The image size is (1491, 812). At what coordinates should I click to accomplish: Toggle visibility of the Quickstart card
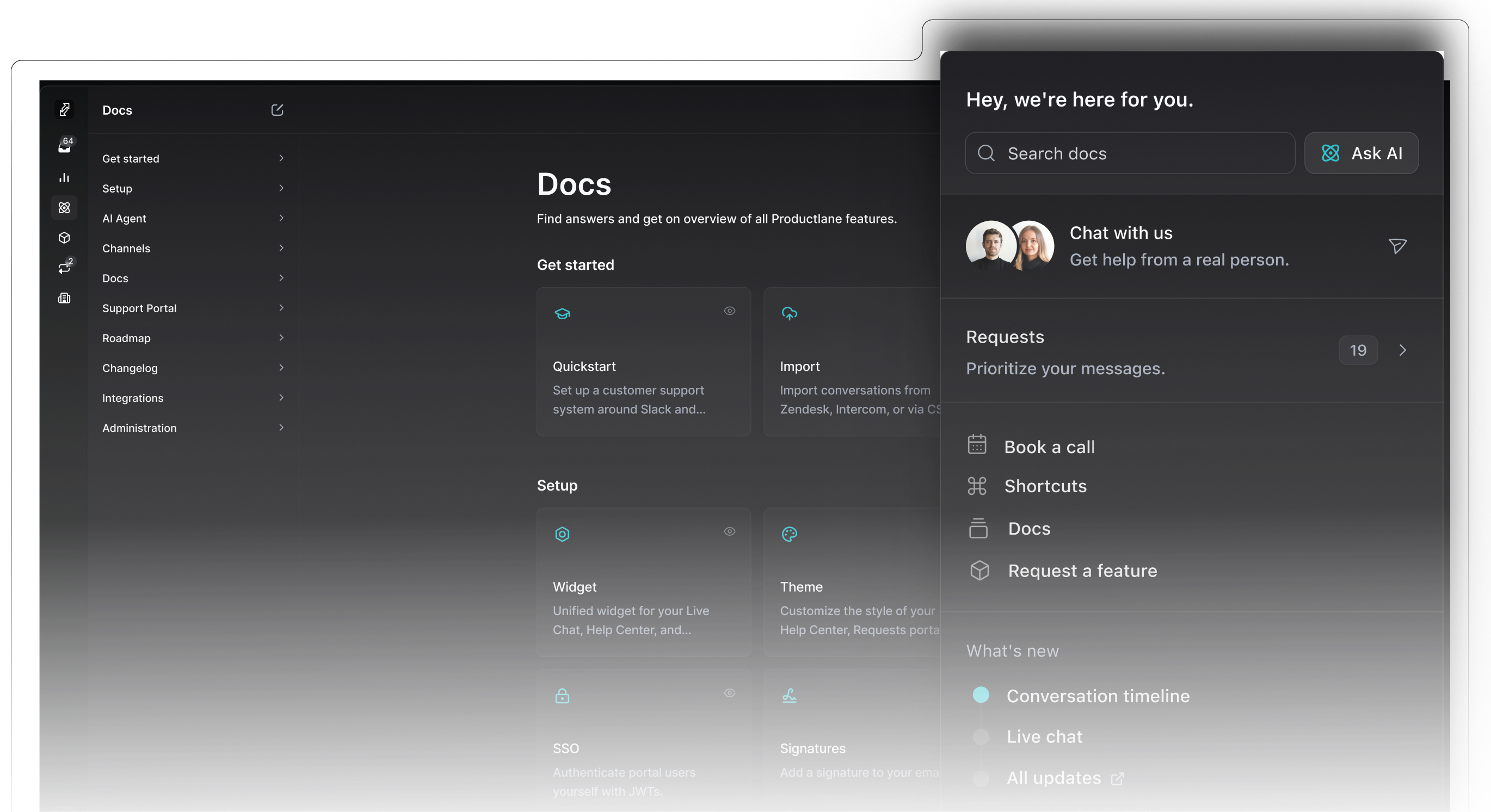(729, 311)
